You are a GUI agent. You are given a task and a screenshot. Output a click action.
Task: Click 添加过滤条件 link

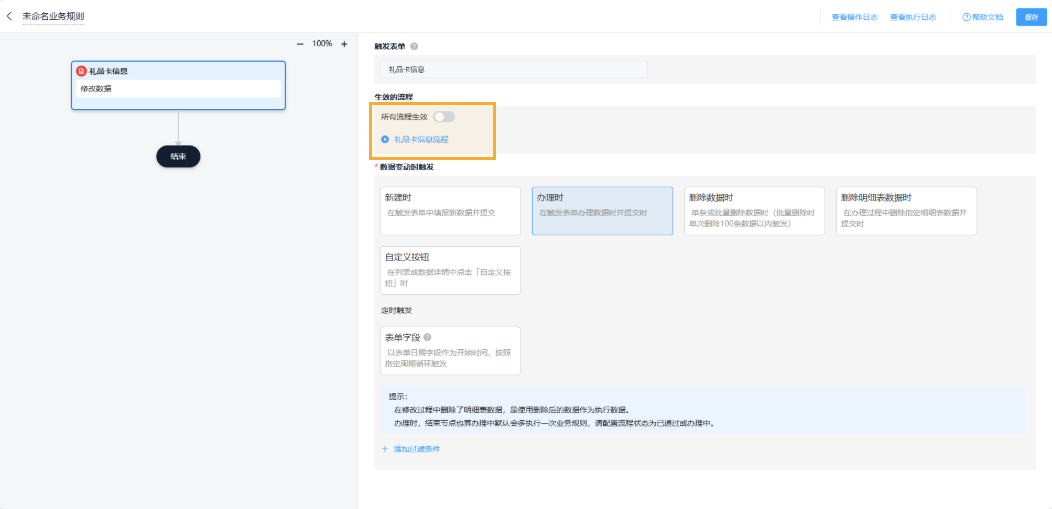[x=411, y=449]
